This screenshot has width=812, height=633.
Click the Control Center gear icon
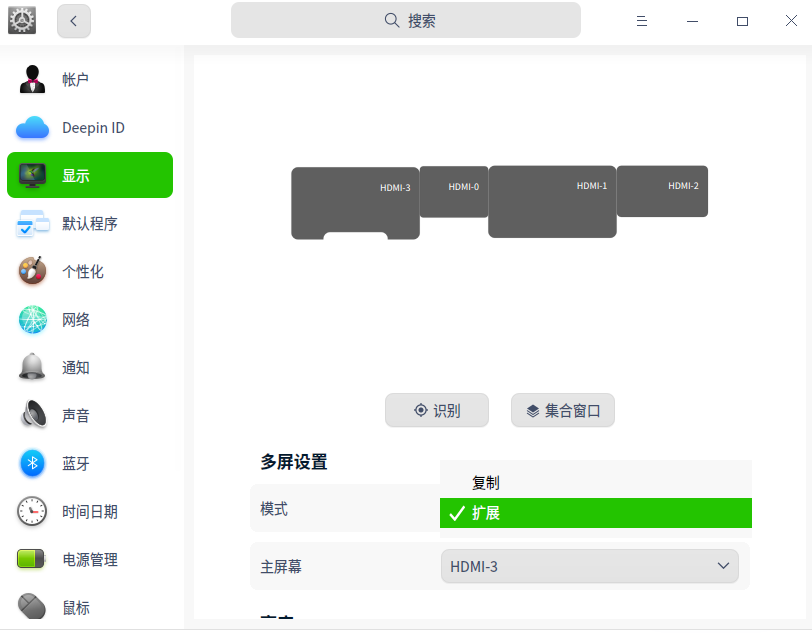(22, 21)
